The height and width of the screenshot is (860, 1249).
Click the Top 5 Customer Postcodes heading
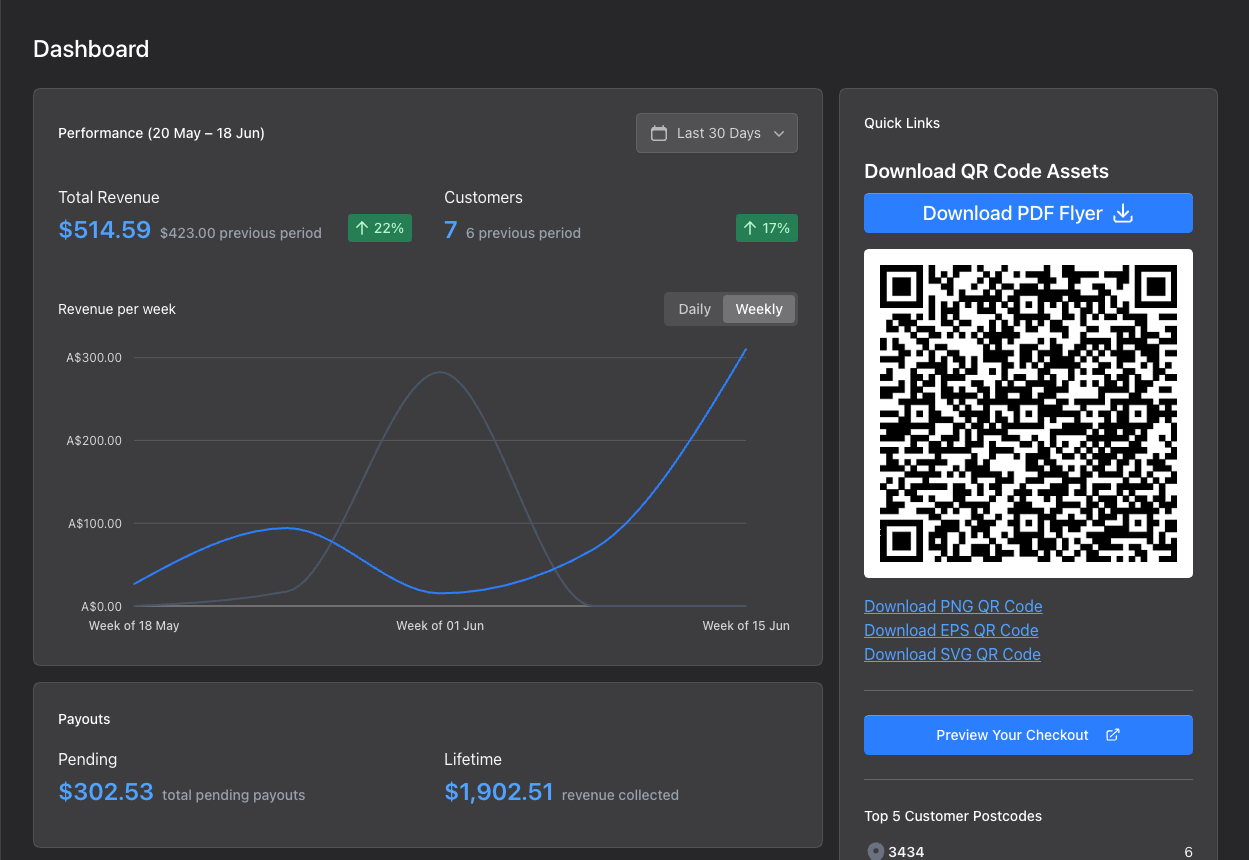pyautogui.click(x=953, y=816)
